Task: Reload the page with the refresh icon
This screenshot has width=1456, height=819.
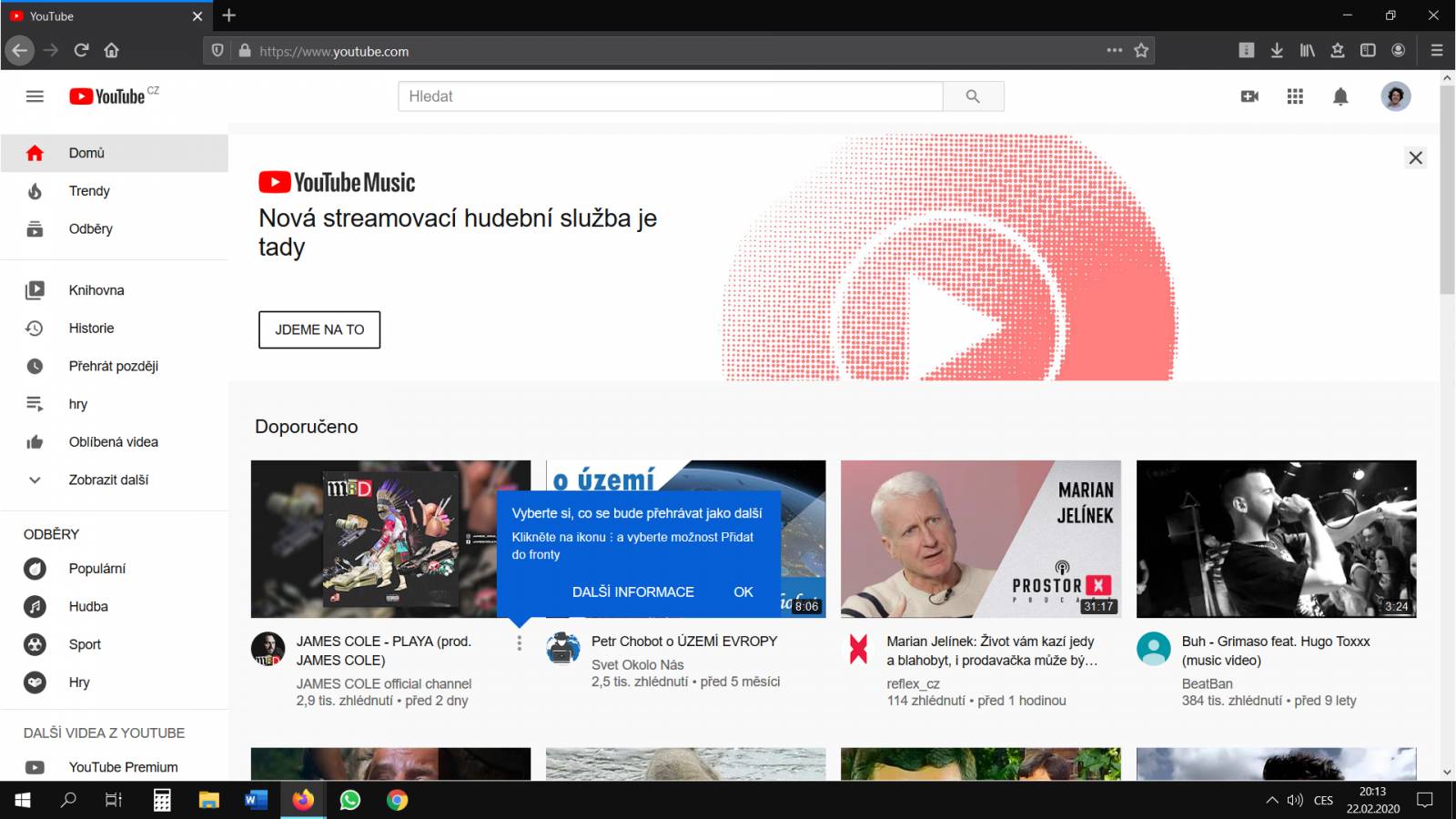Action: point(81,50)
